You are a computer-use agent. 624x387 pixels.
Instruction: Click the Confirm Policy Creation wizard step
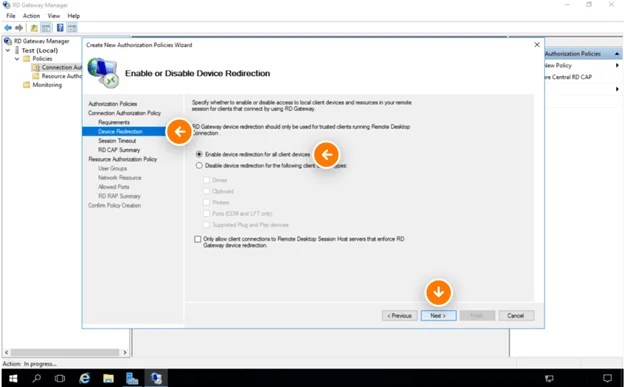tap(114, 205)
